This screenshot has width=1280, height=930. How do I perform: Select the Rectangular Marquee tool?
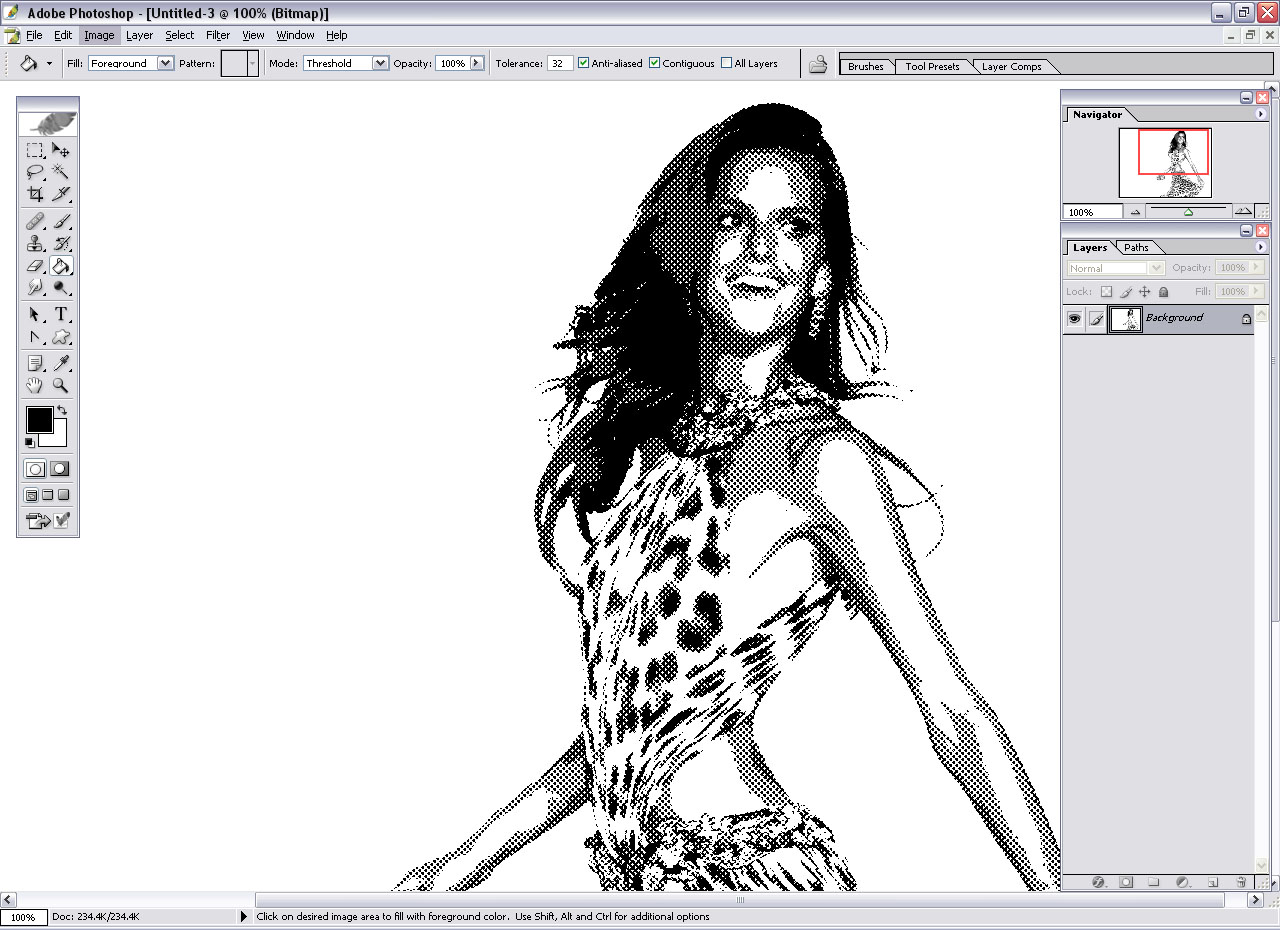(x=35, y=150)
